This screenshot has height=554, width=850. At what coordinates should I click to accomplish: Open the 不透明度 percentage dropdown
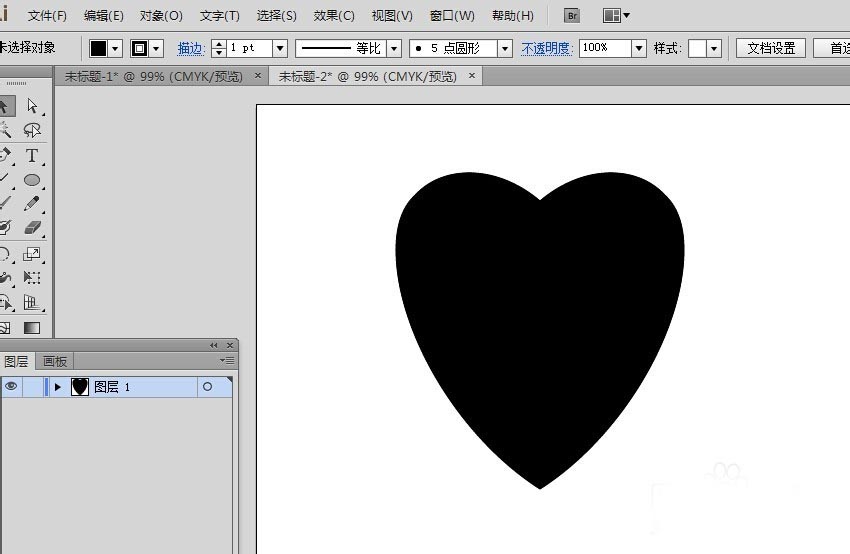click(x=639, y=48)
